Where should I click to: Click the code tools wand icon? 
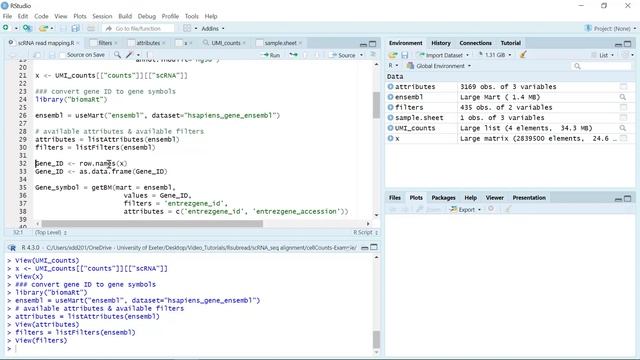tap(130, 55)
